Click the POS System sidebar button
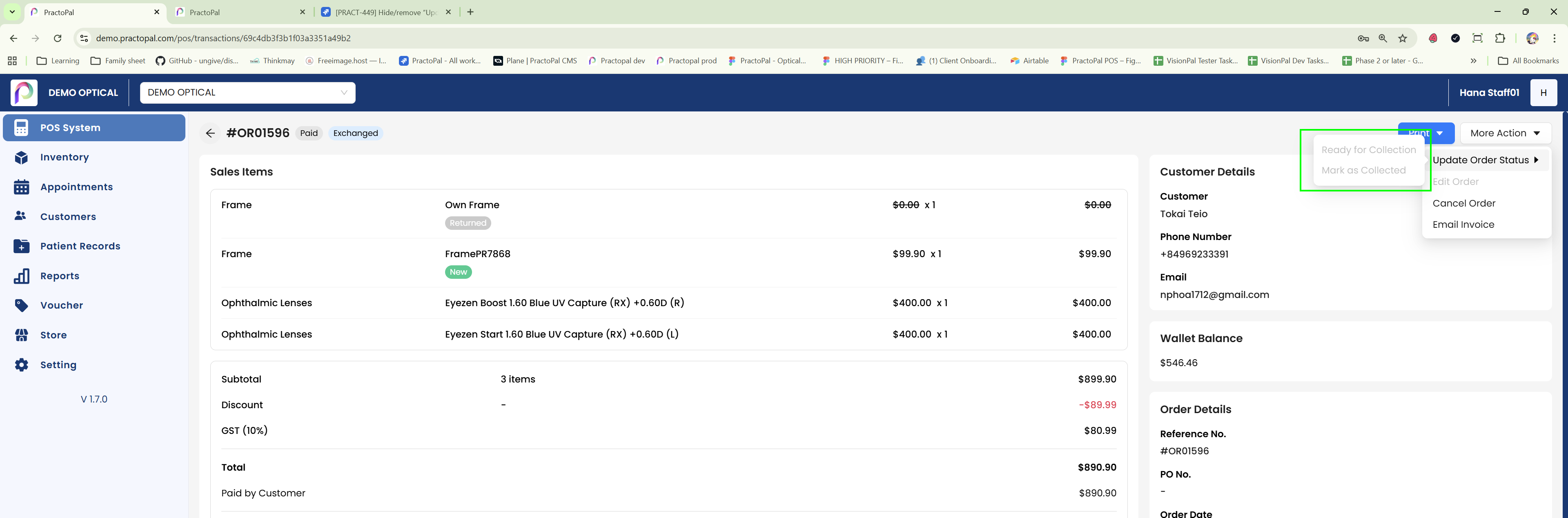Image resolution: width=1568 pixels, height=518 pixels. pos(94,128)
